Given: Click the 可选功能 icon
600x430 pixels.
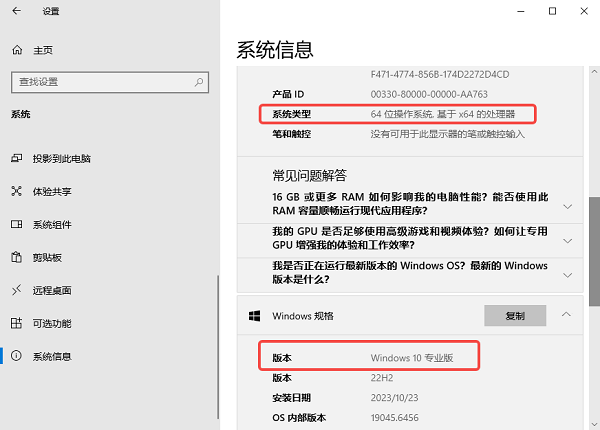Looking at the screenshot, I should click(x=16, y=323).
